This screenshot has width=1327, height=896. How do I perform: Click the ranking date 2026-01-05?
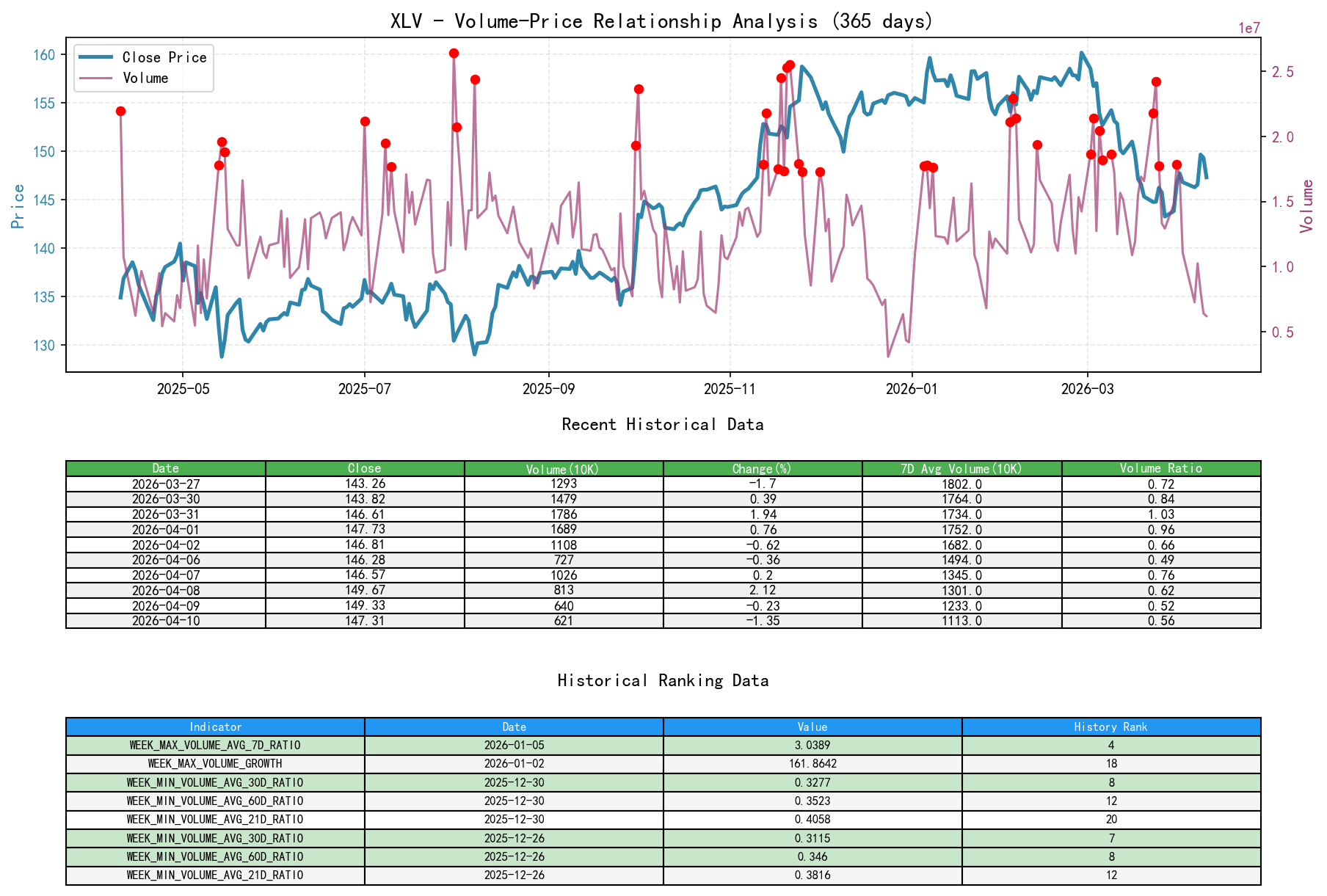point(514,746)
